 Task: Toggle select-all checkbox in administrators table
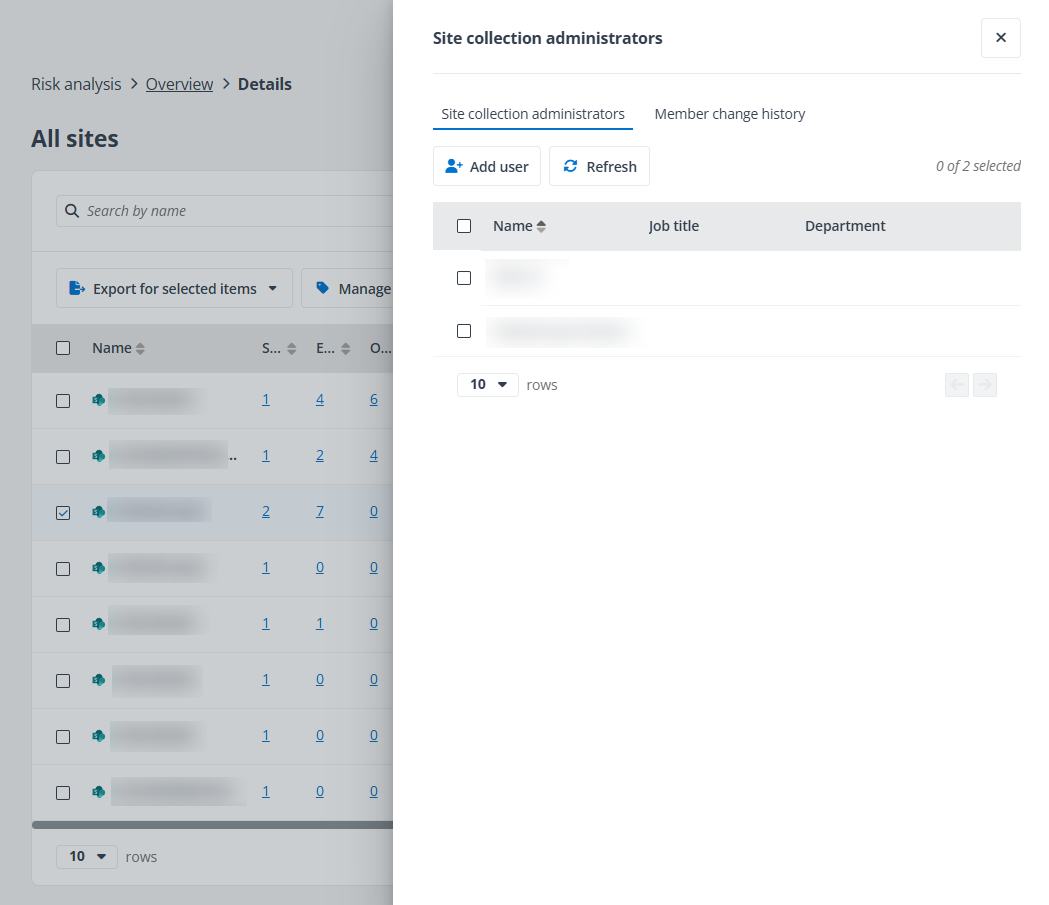point(464,226)
